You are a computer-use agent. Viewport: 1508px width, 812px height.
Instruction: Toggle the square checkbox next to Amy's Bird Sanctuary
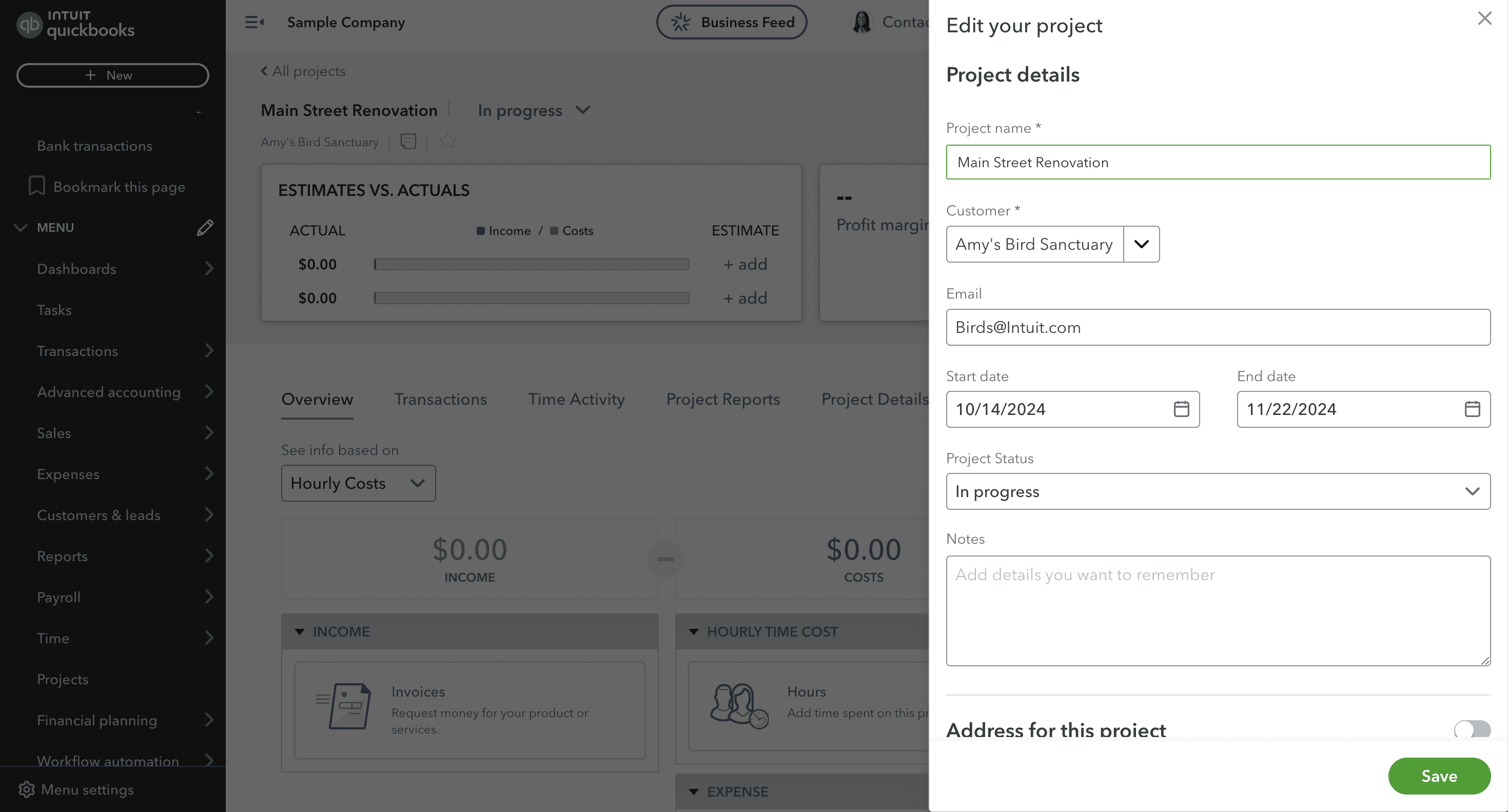(x=407, y=142)
